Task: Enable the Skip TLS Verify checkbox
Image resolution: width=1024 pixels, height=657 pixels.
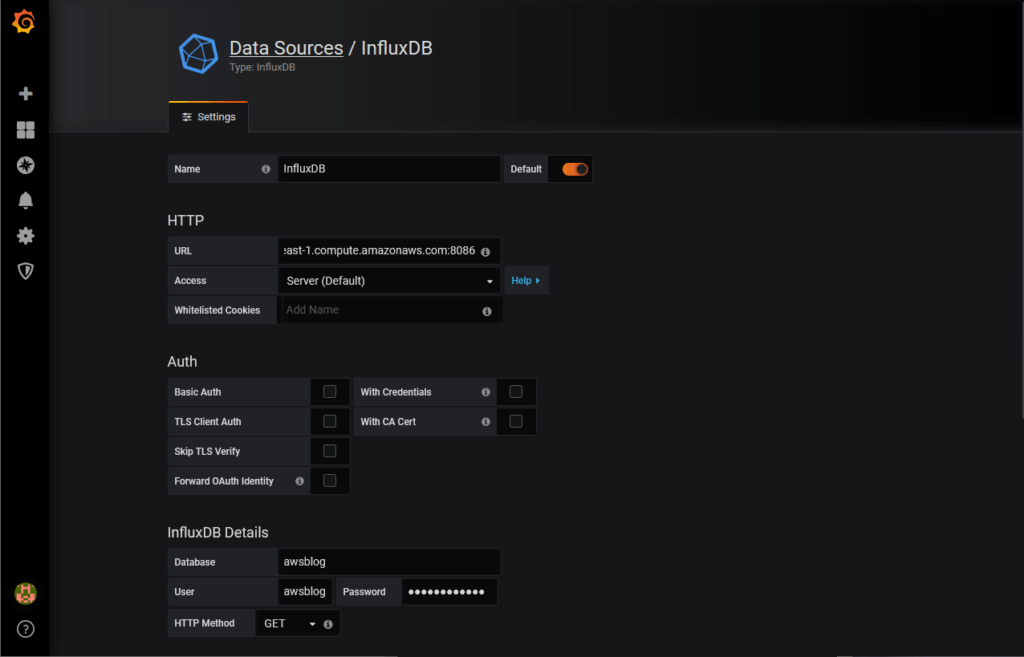Action: coord(330,451)
